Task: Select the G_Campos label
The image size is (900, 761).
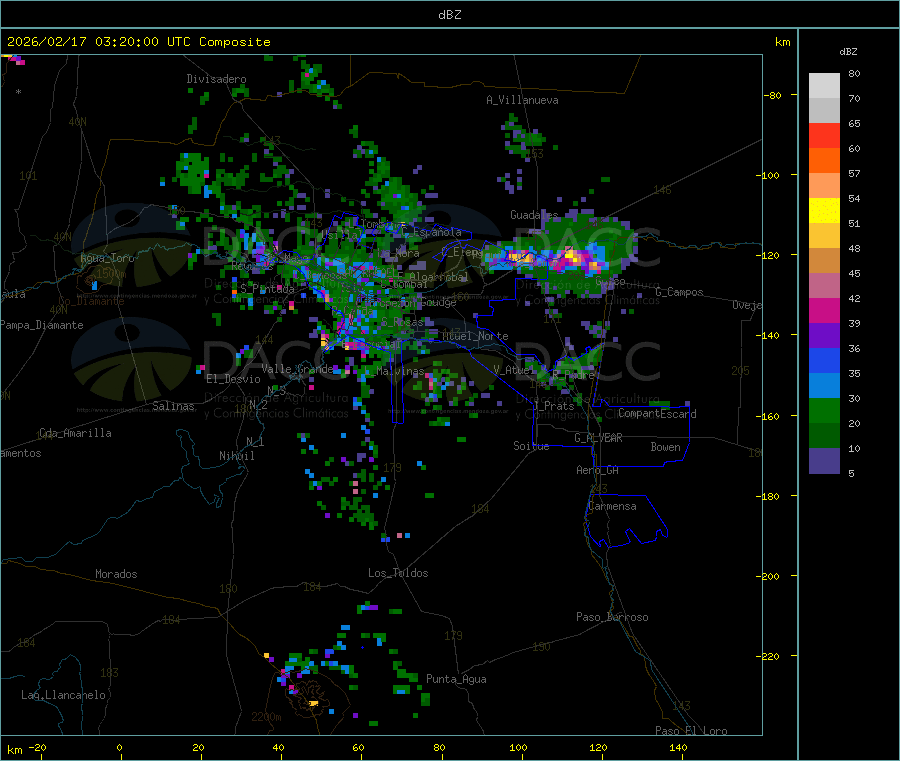Action: 679,292
